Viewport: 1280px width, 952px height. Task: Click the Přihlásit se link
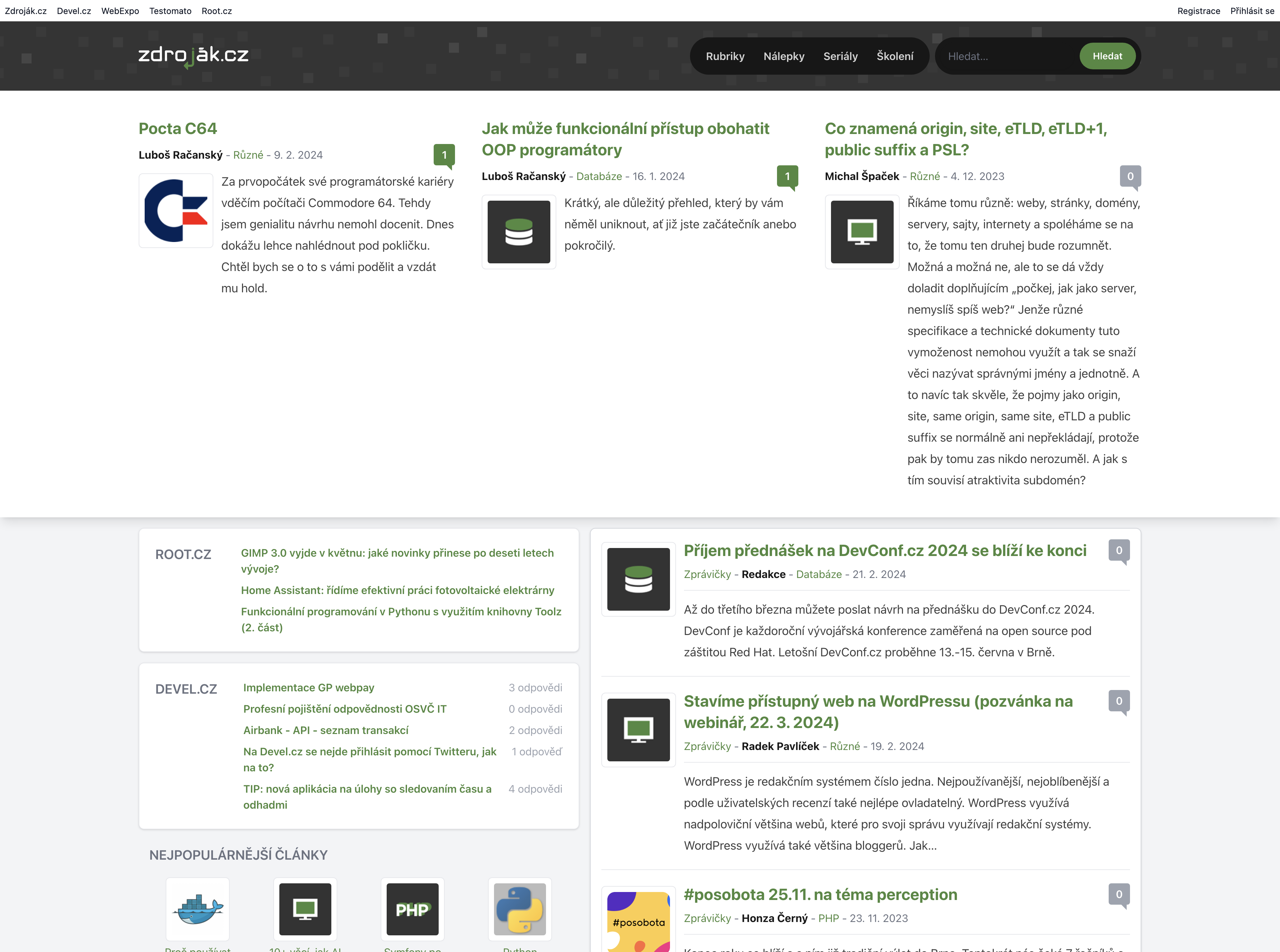(1252, 11)
